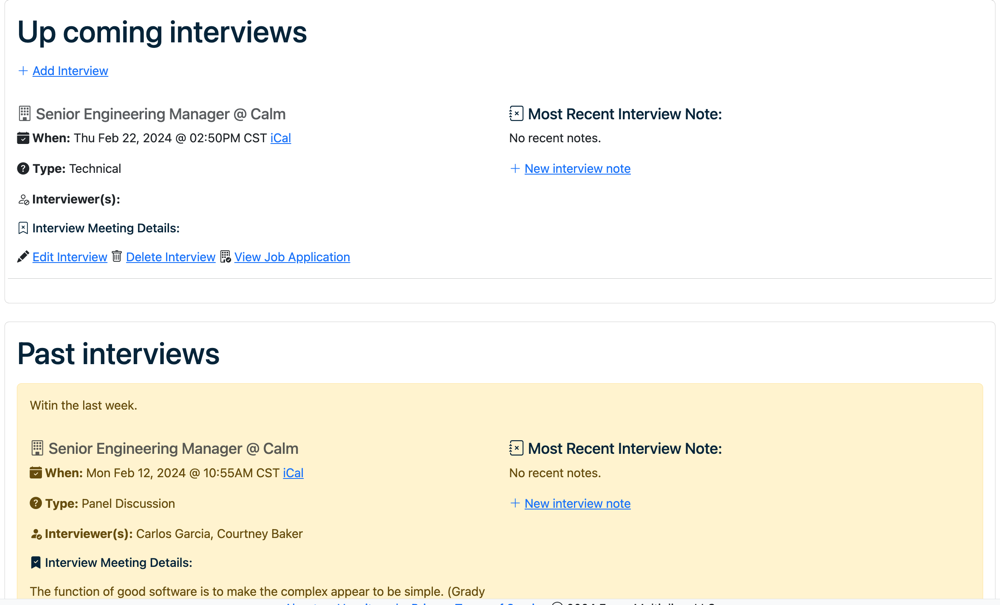The image size is (1000, 605).
Task: Click the Up coming interviews heading
Action: [x=162, y=33]
